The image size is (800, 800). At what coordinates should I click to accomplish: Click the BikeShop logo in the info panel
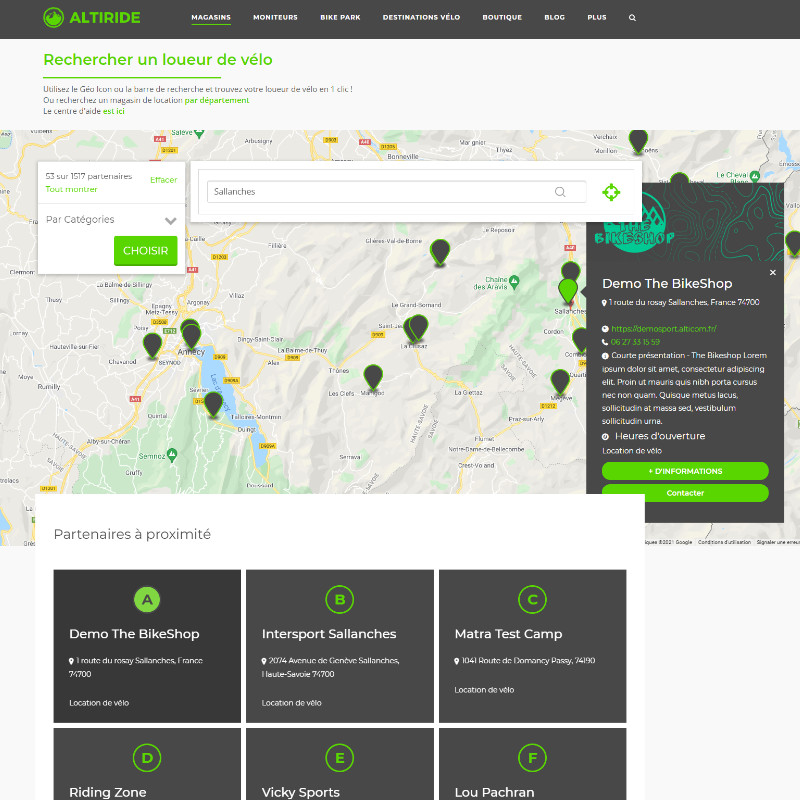[634, 223]
